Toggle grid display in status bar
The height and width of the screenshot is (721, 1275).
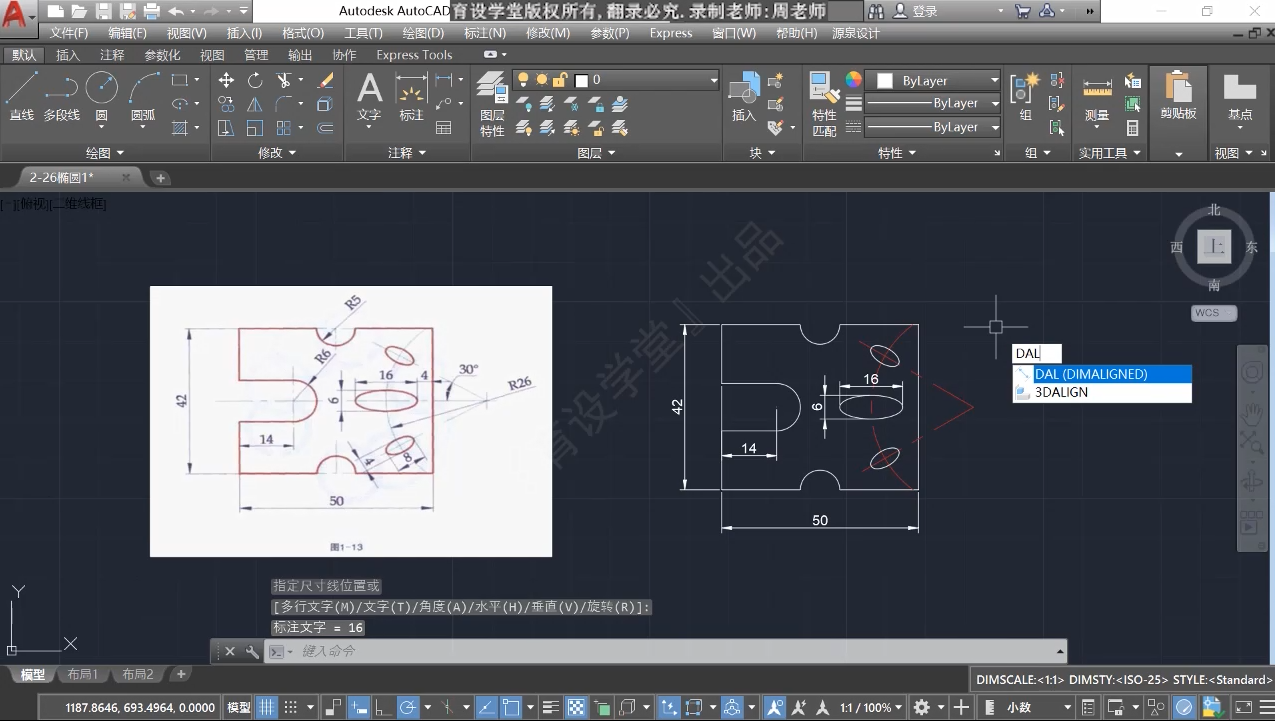[267, 707]
